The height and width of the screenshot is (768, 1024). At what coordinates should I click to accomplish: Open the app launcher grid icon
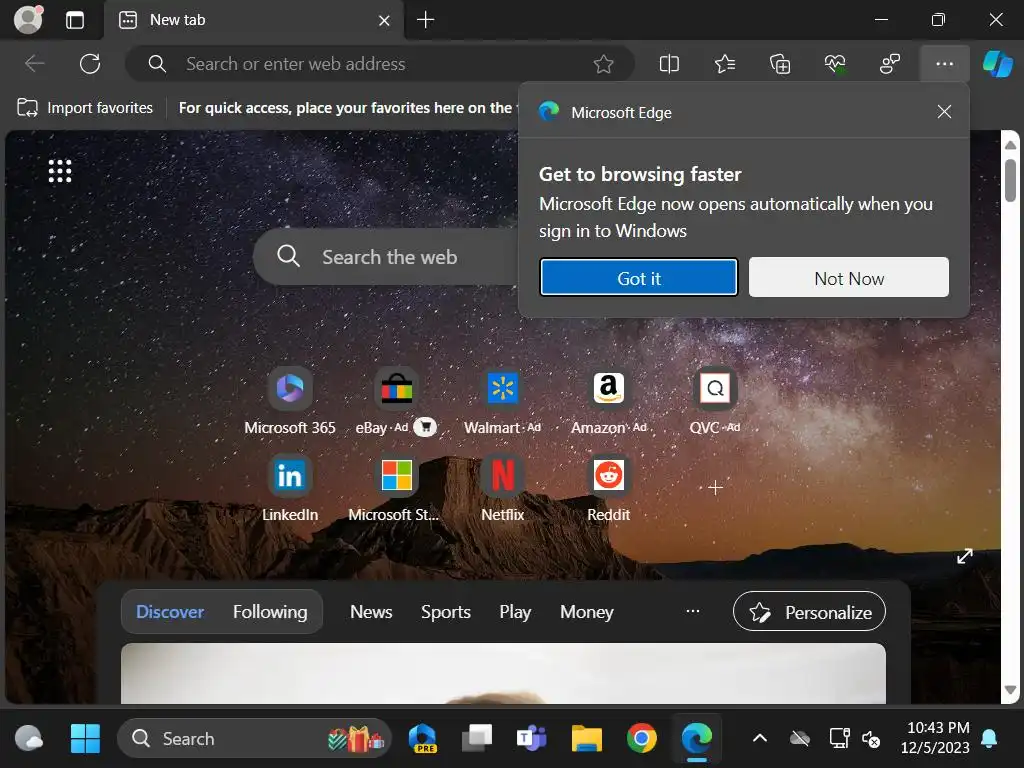(x=59, y=171)
